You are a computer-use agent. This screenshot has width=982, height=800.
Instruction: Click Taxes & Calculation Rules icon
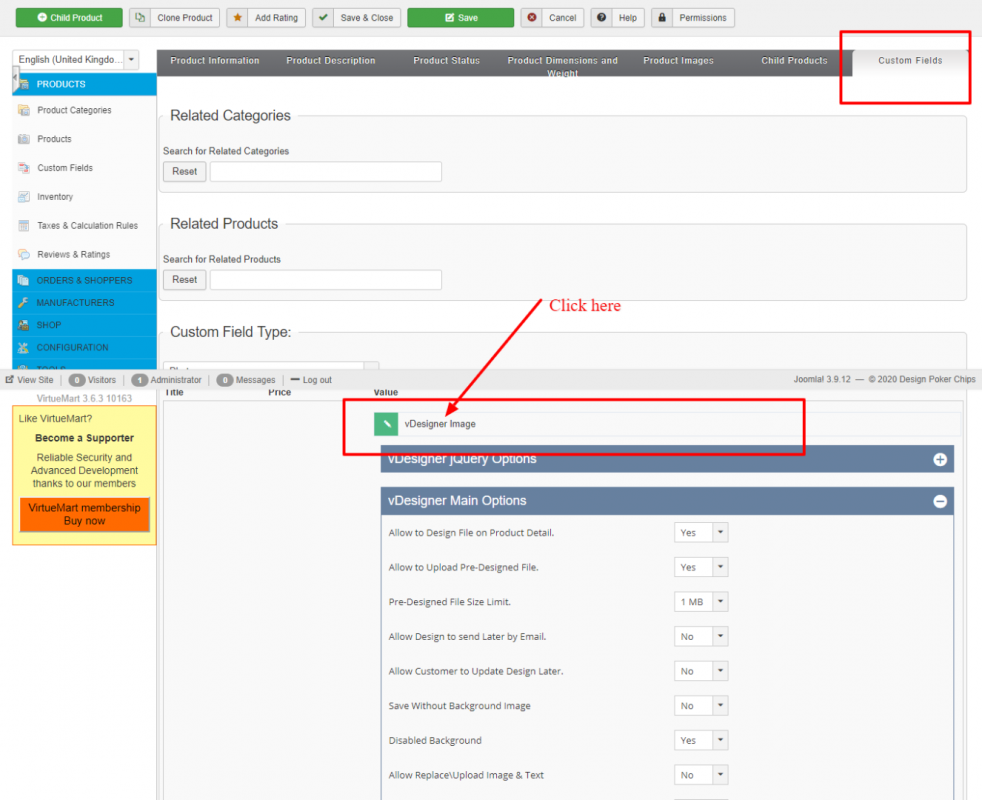24,226
